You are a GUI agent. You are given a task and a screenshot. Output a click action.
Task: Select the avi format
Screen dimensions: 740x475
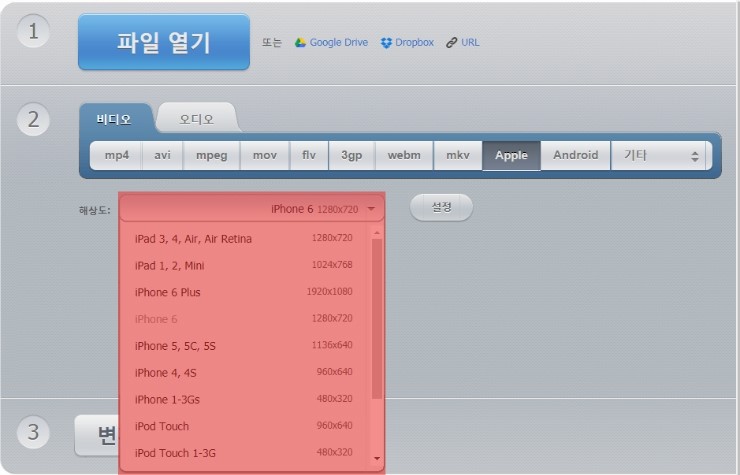[x=162, y=155]
